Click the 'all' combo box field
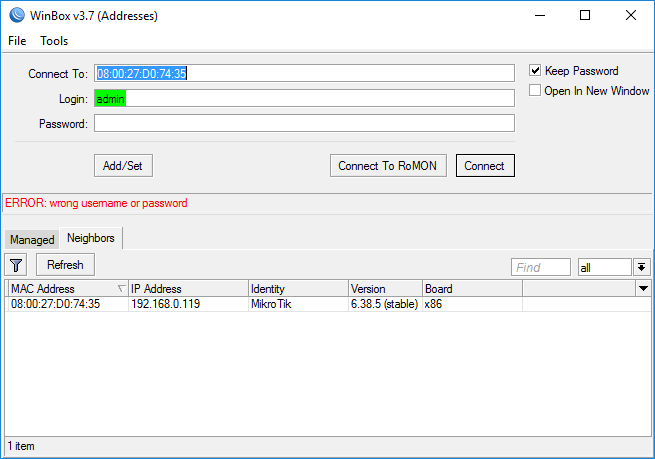This screenshot has width=655, height=459. pyautogui.click(x=604, y=267)
